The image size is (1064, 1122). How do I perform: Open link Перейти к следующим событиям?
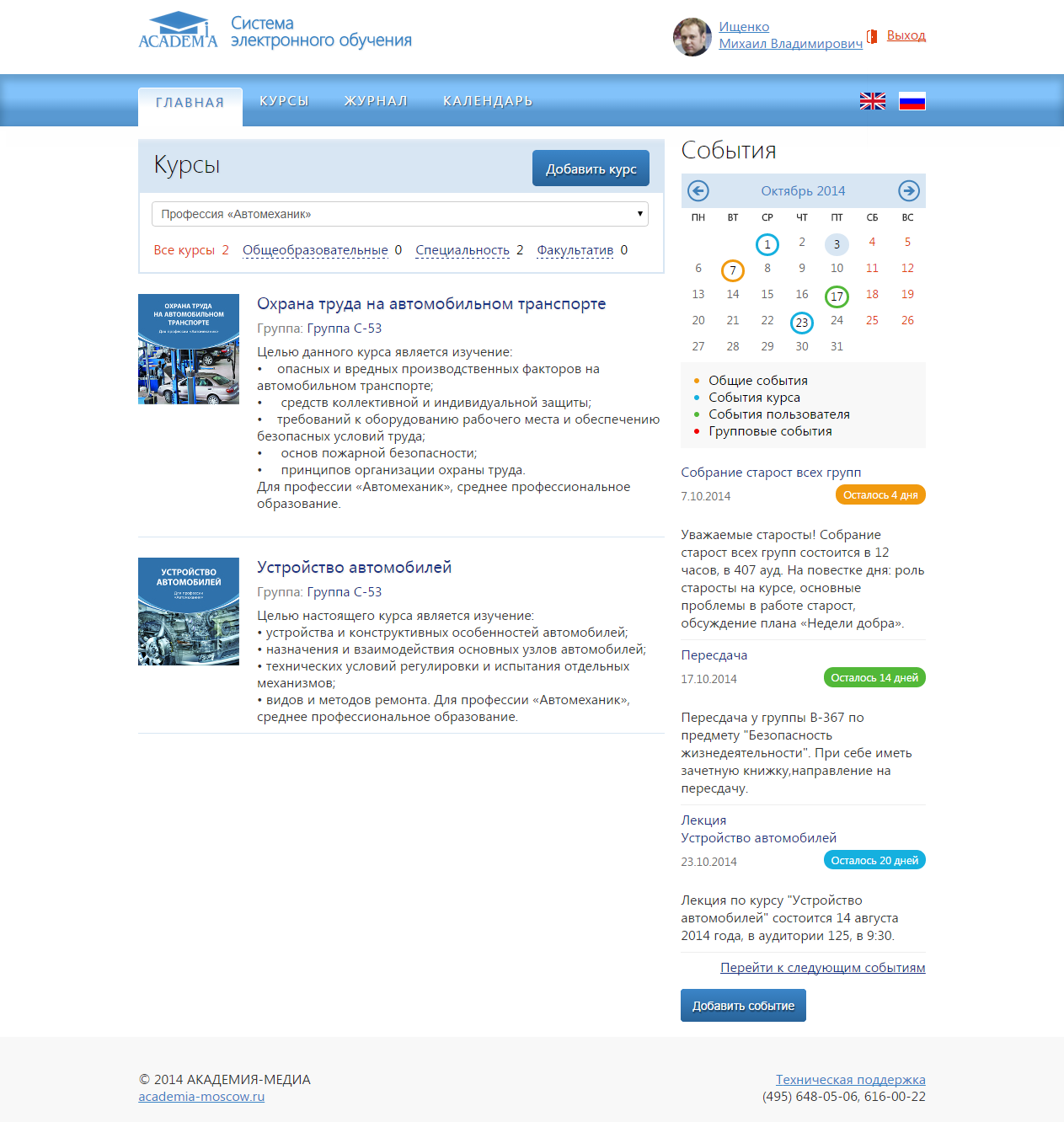point(822,968)
